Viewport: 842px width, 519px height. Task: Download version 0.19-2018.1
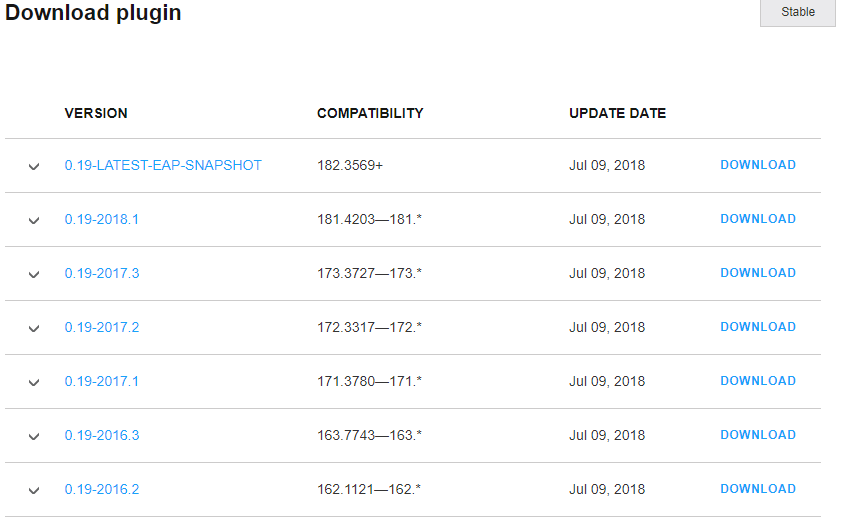[x=758, y=219]
